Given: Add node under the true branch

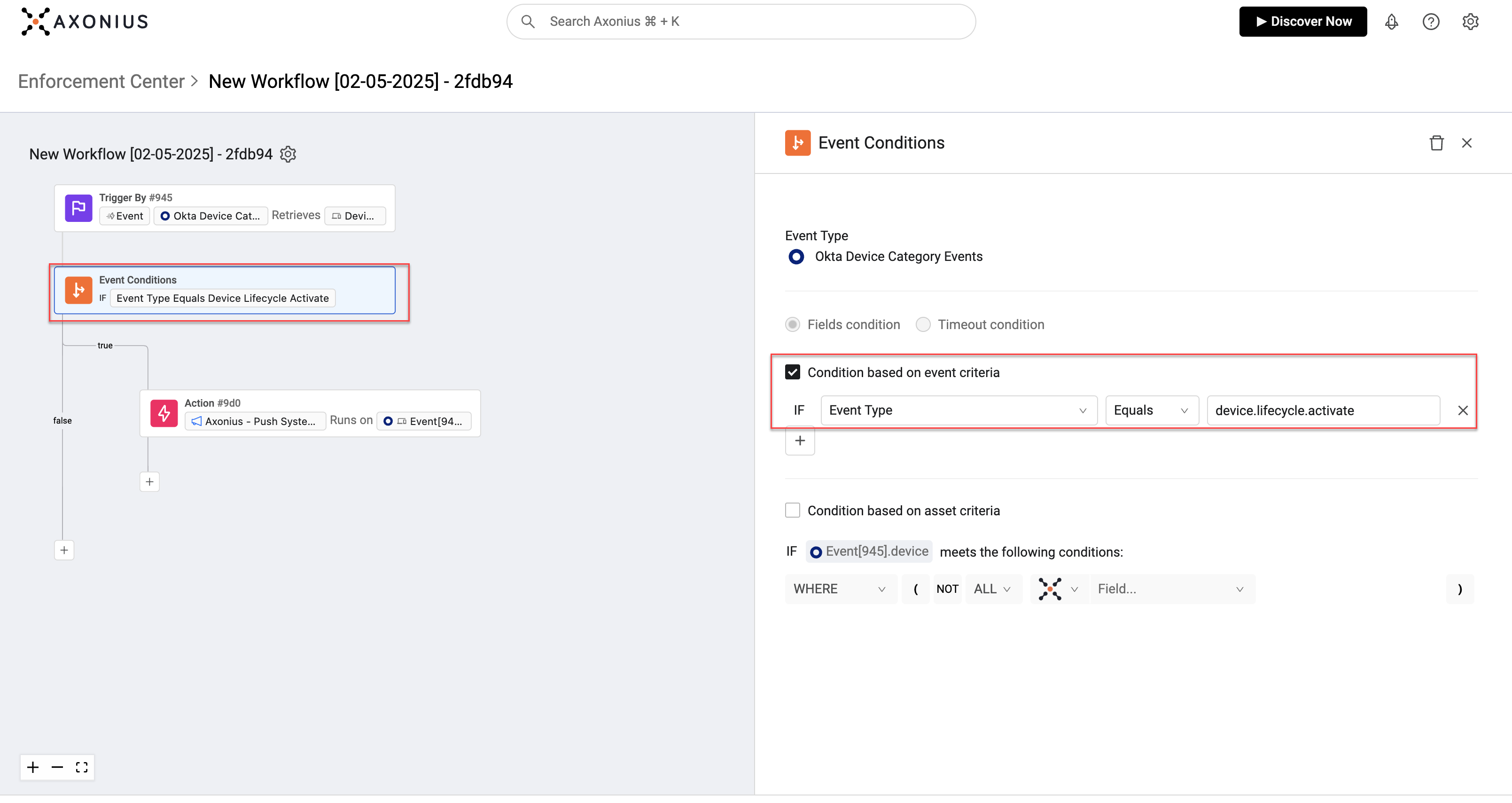Looking at the screenshot, I should click(150, 482).
